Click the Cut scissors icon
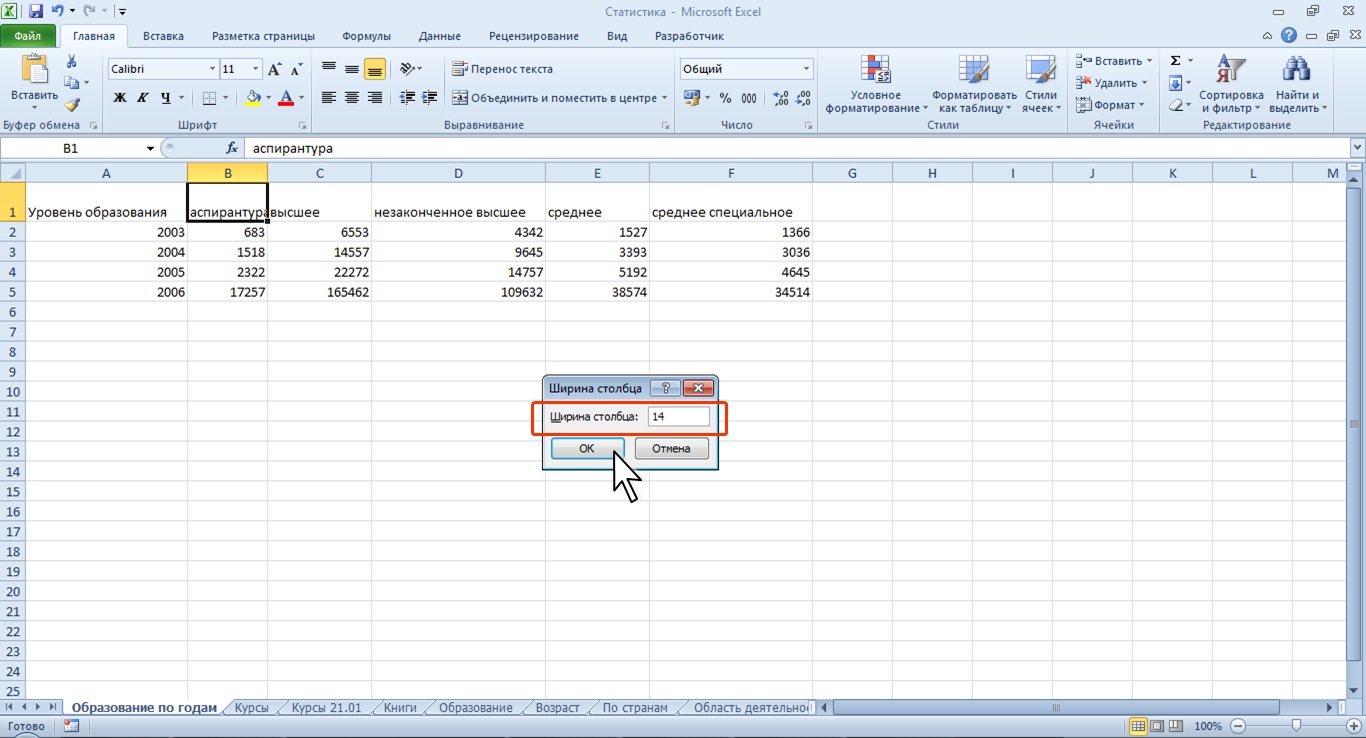Viewport: 1366px width, 738px height. (x=71, y=62)
